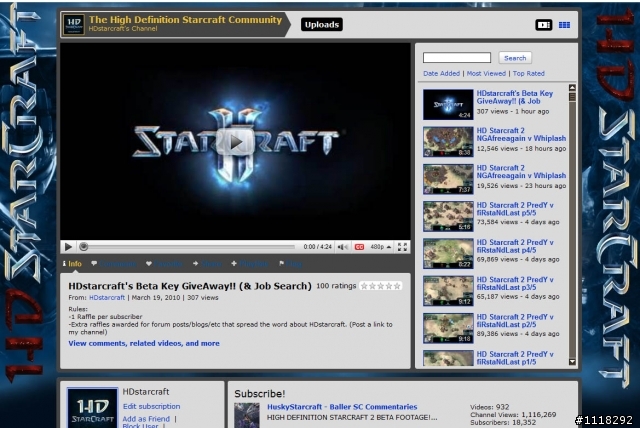640x428 pixels.
Task: Open the Share tab
Action: [x=207, y=264]
